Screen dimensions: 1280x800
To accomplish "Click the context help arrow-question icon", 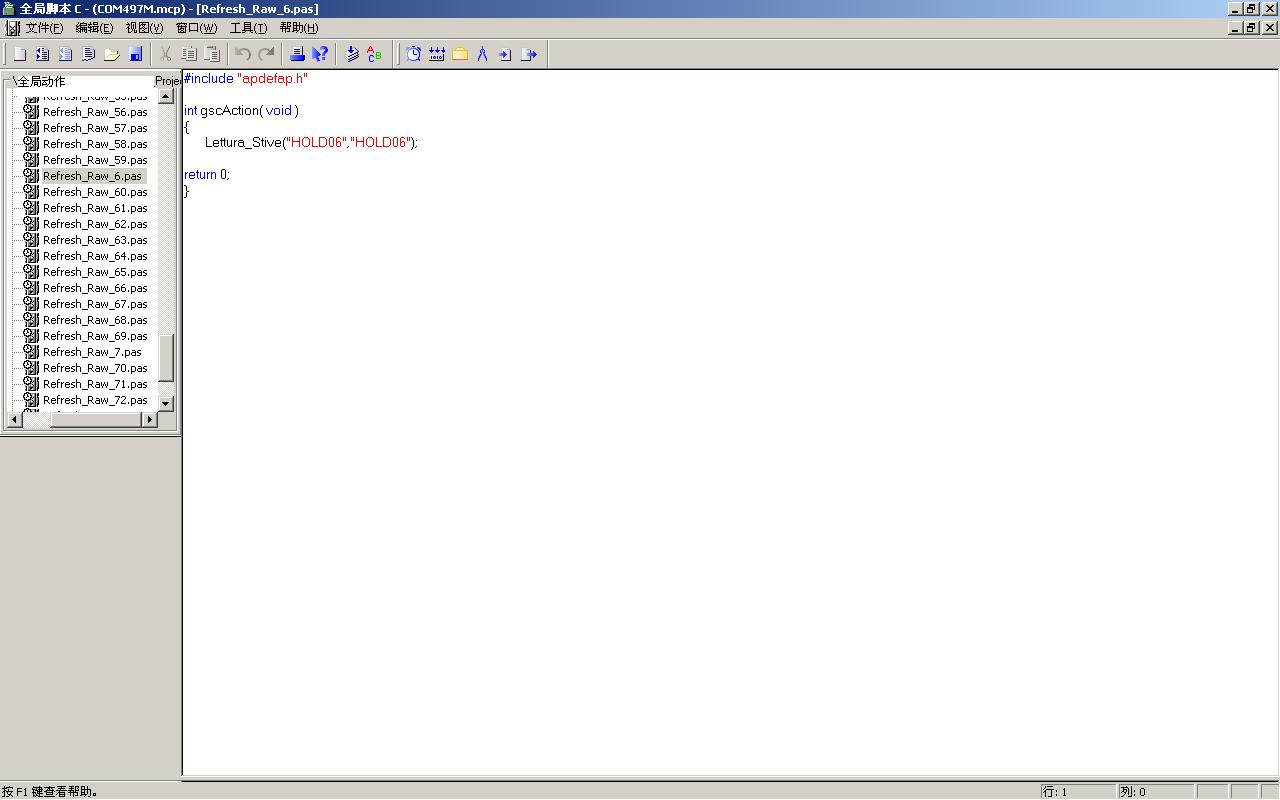I will pos(320,54).
